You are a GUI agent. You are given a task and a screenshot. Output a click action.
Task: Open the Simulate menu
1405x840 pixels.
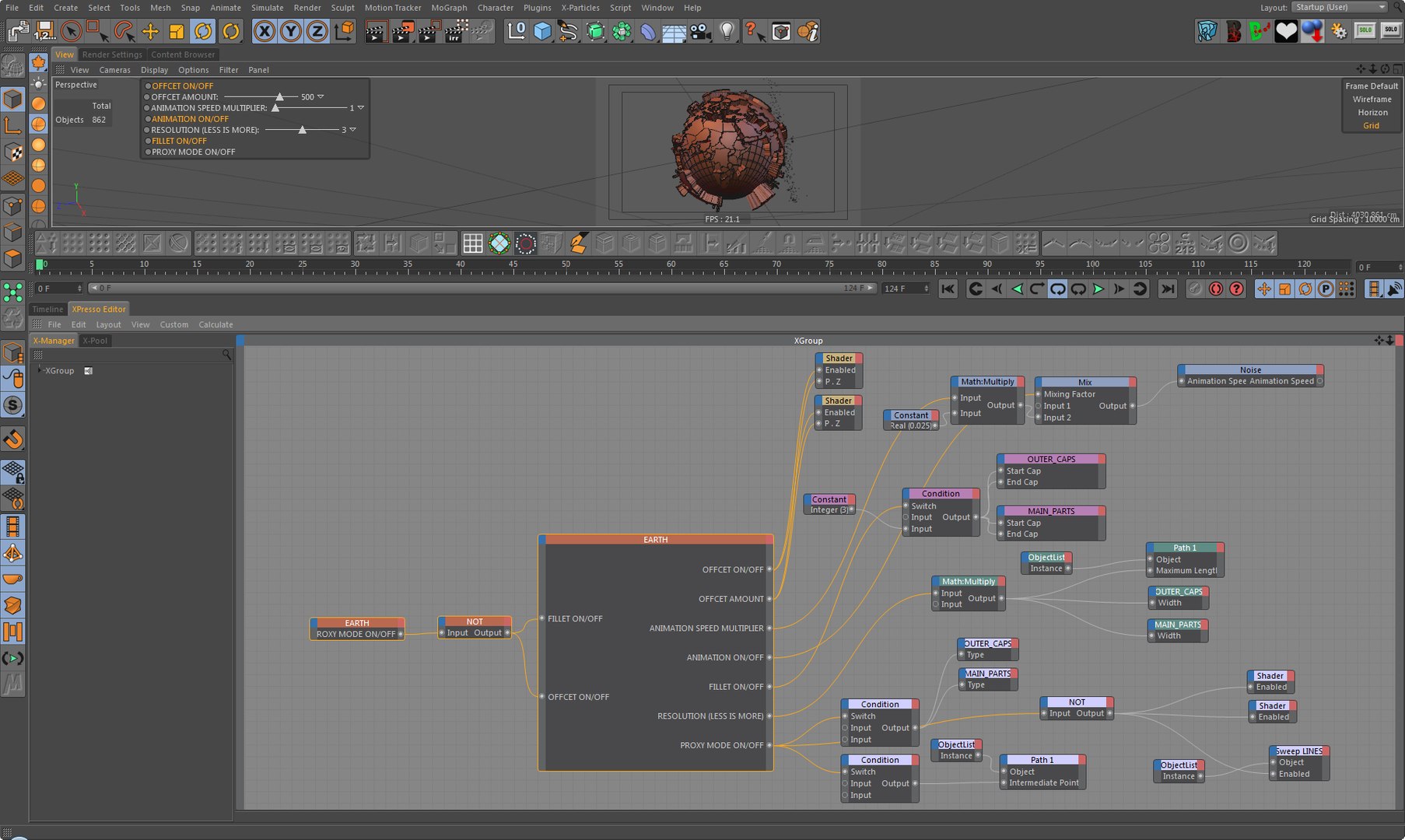[x=267, y=8]
